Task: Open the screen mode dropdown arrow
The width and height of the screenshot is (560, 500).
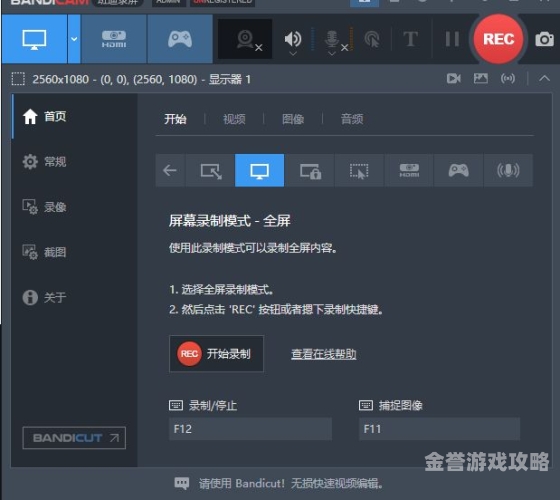Action: pos(74,39)
